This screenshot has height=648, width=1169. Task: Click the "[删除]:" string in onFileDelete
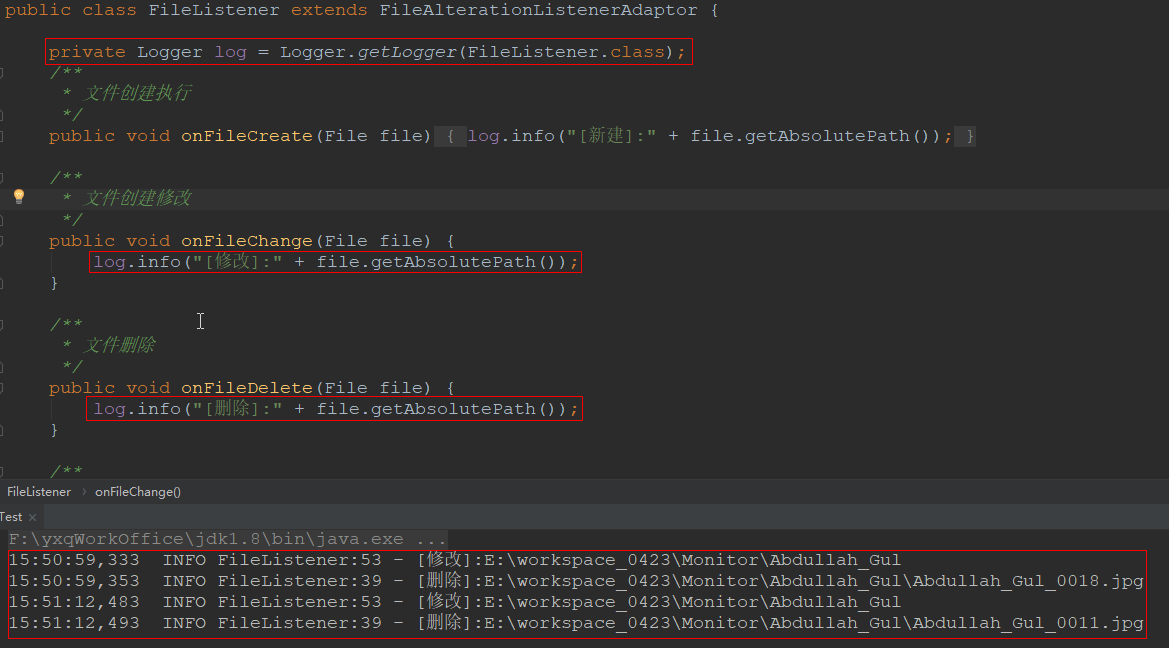pyautogui.click(x=237, y=409)
